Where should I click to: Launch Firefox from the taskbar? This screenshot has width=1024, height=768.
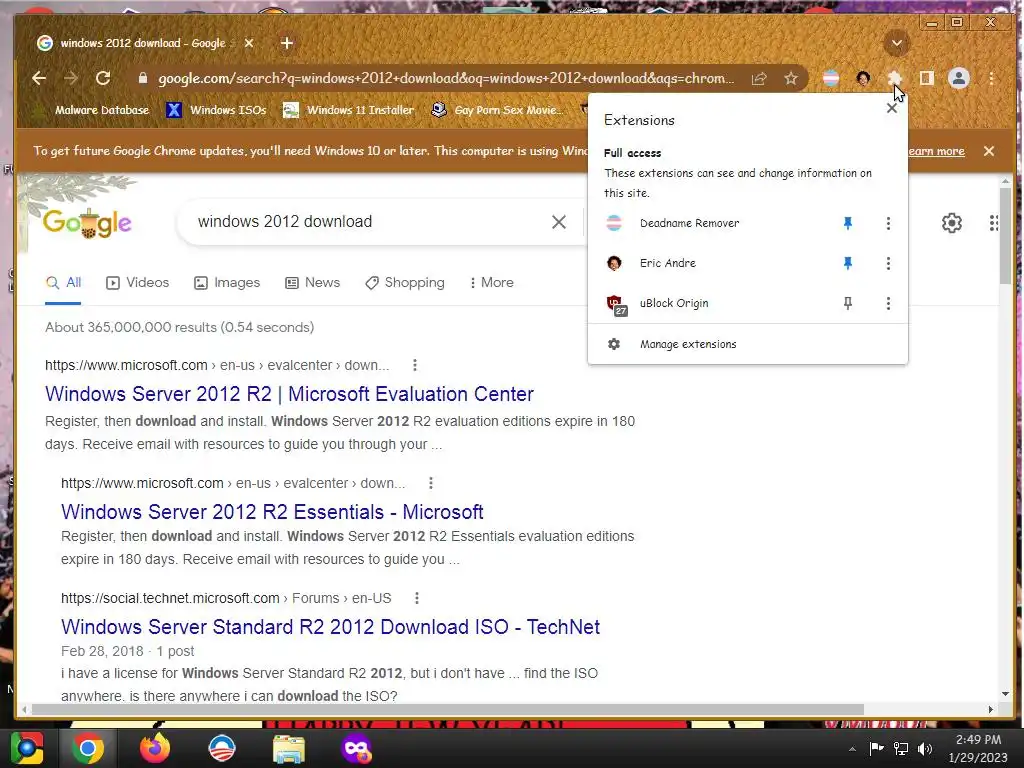[155, 748]
